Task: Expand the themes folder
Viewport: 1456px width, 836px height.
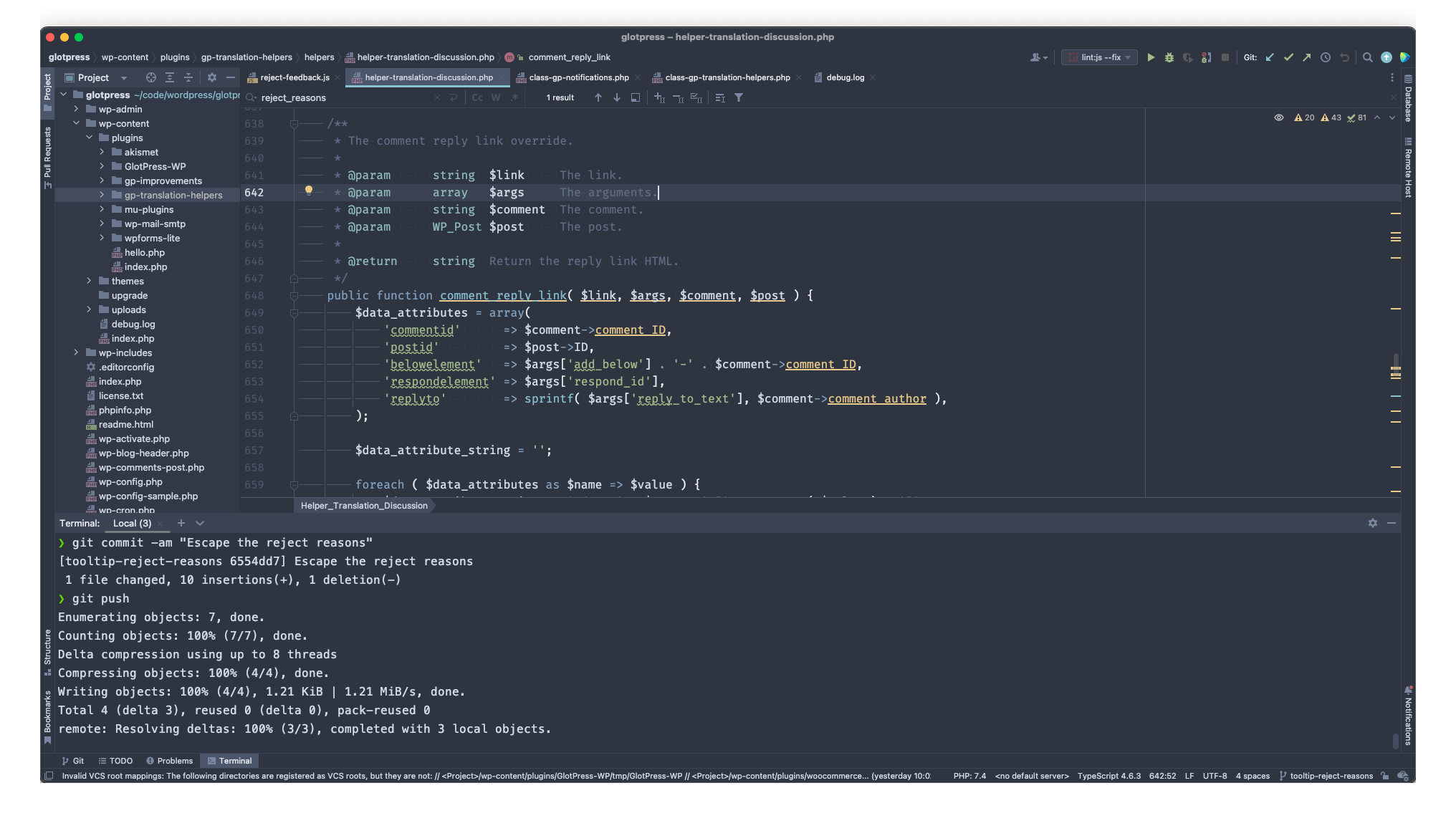Action: coord(89,281)
